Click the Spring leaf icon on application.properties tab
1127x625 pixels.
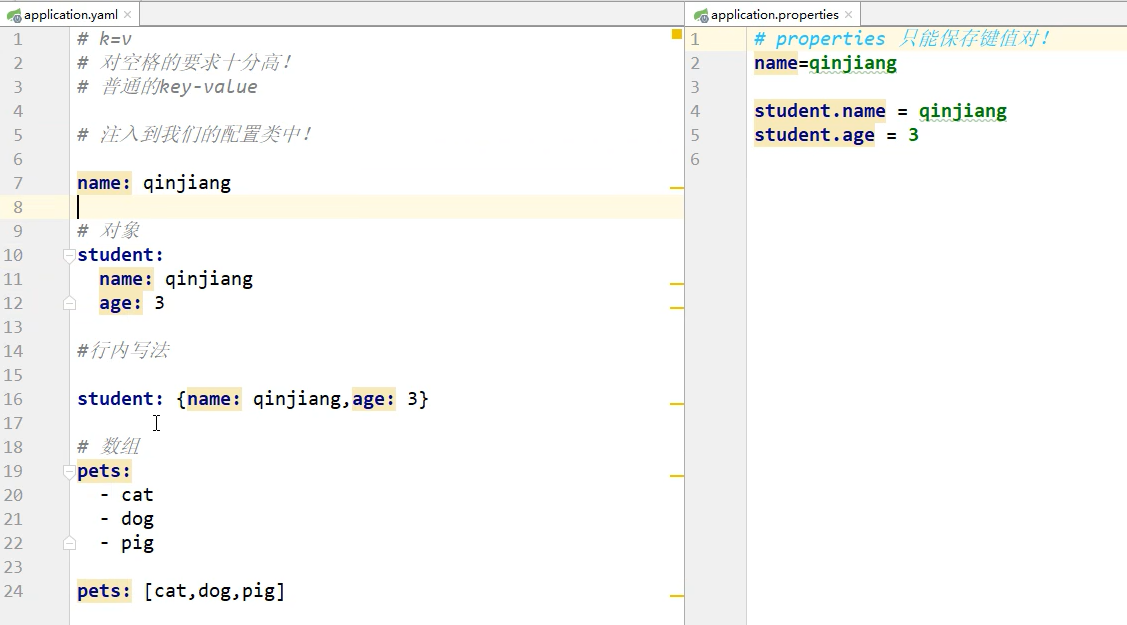click(700, 14)
